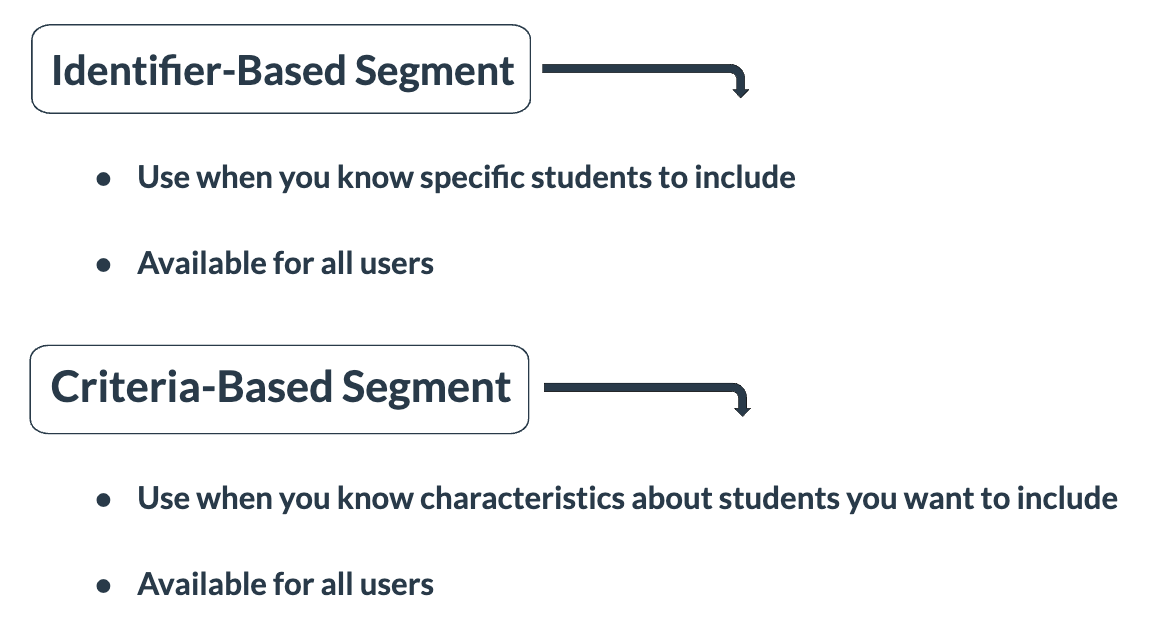Viewport: 1154px width, 634px height.
Task: Click the Criteria-Based Segment box
Action: [279, 389]
